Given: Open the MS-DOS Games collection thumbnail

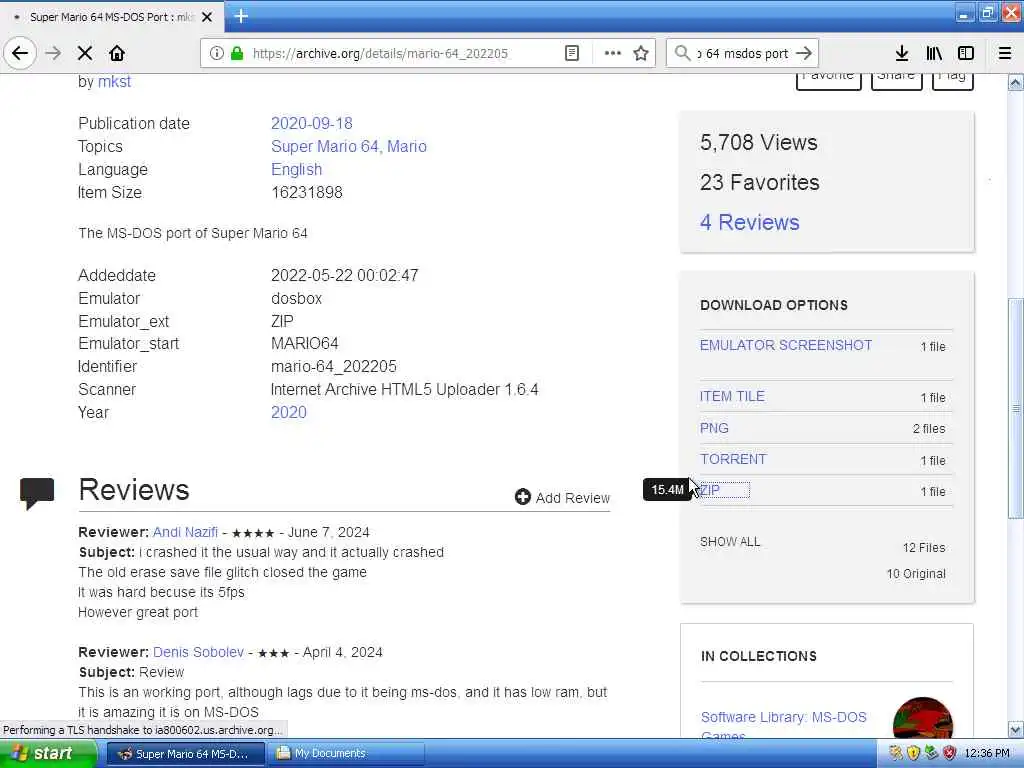Looking at the screenshot, I should pos(922,718).
